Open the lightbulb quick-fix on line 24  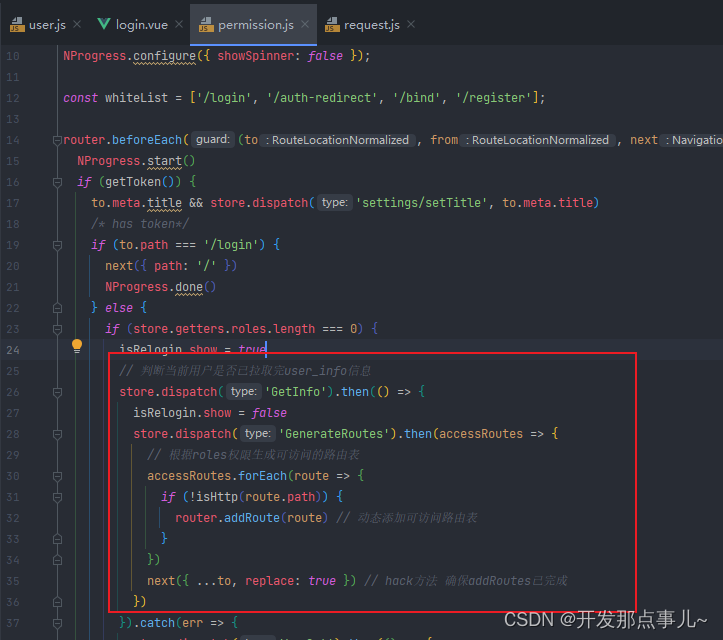77,346
